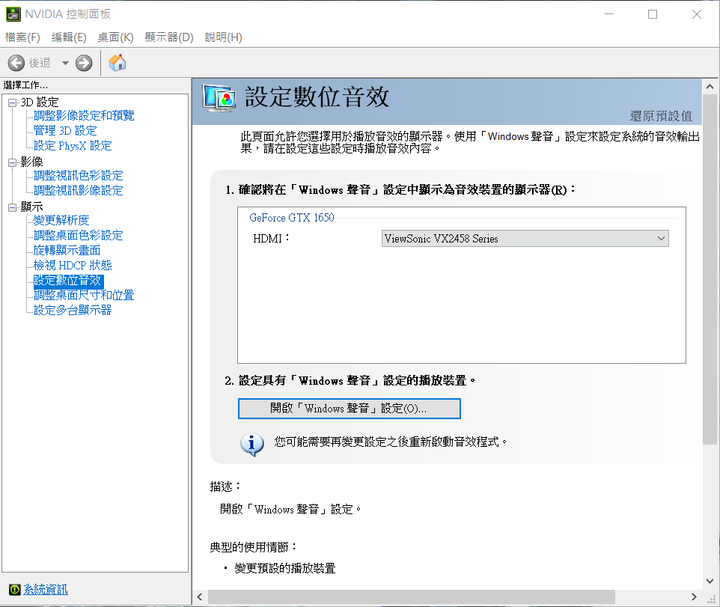
Task: Go to the Home page icon
Action: pyautogui.click(x=118, y=62)
